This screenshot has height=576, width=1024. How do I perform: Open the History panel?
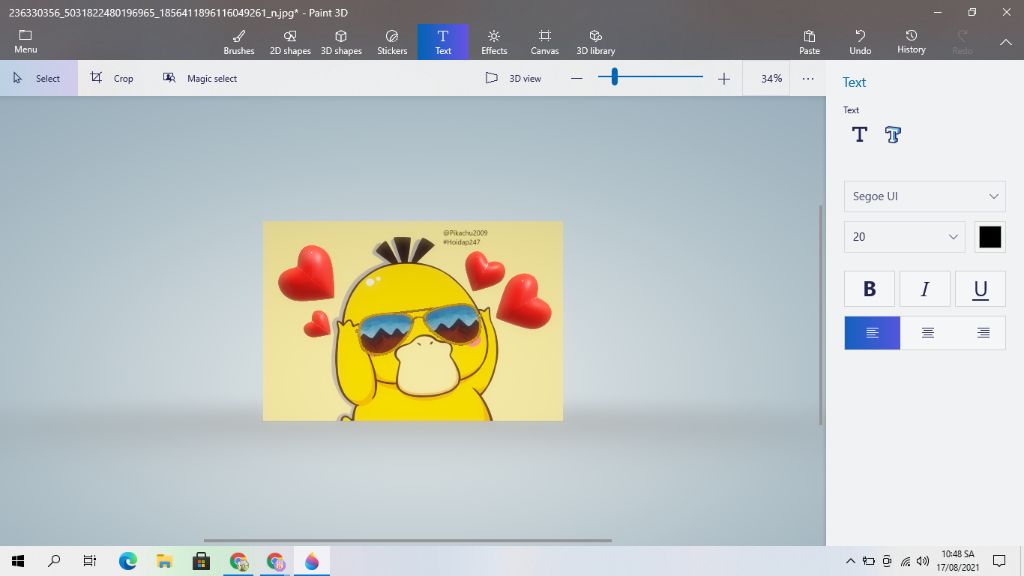point(911,42)
